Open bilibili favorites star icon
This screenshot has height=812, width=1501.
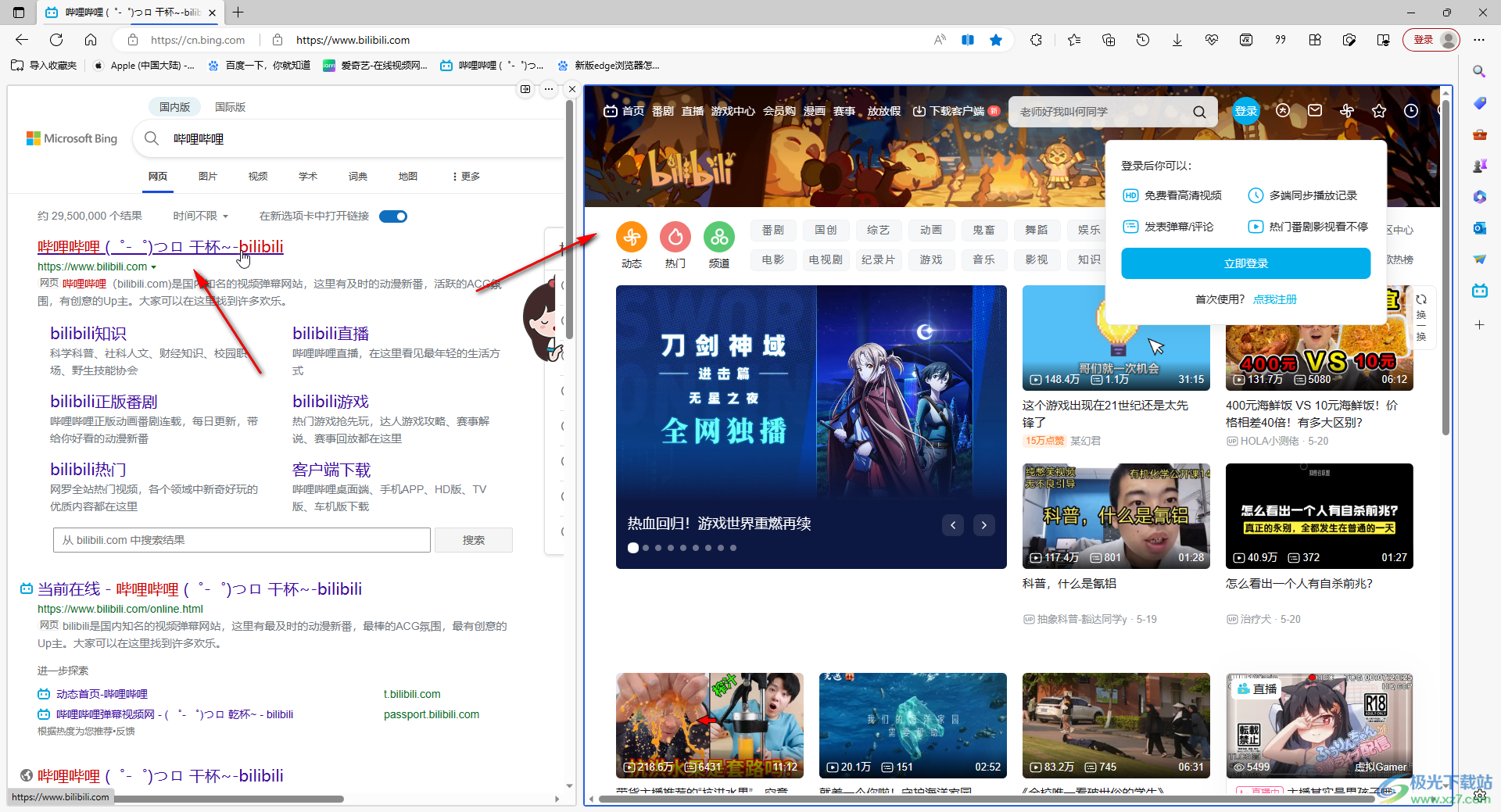click(x=1379, y=111)
